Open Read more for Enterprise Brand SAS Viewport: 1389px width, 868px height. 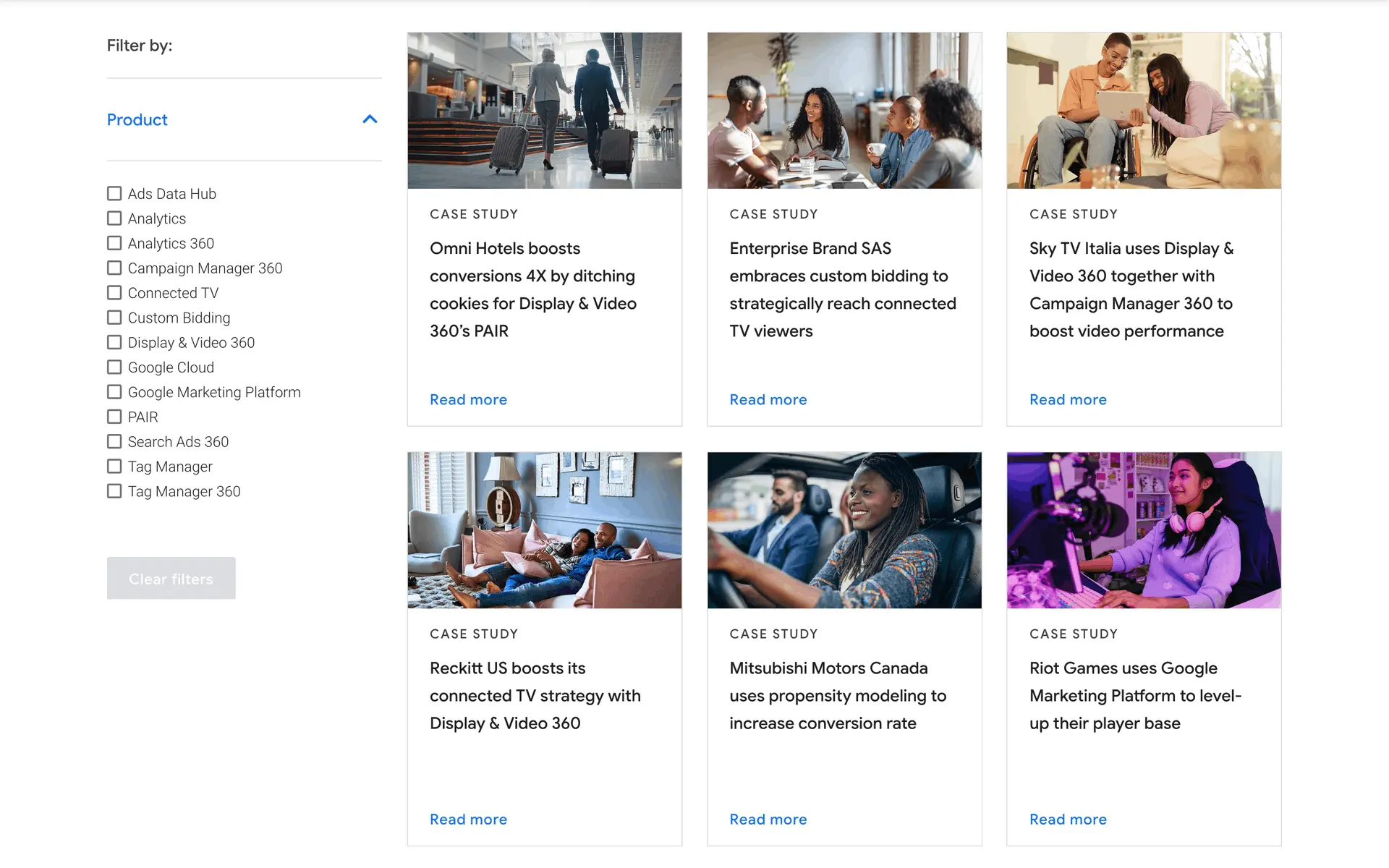pyautogui.click(x=768, y=399)
